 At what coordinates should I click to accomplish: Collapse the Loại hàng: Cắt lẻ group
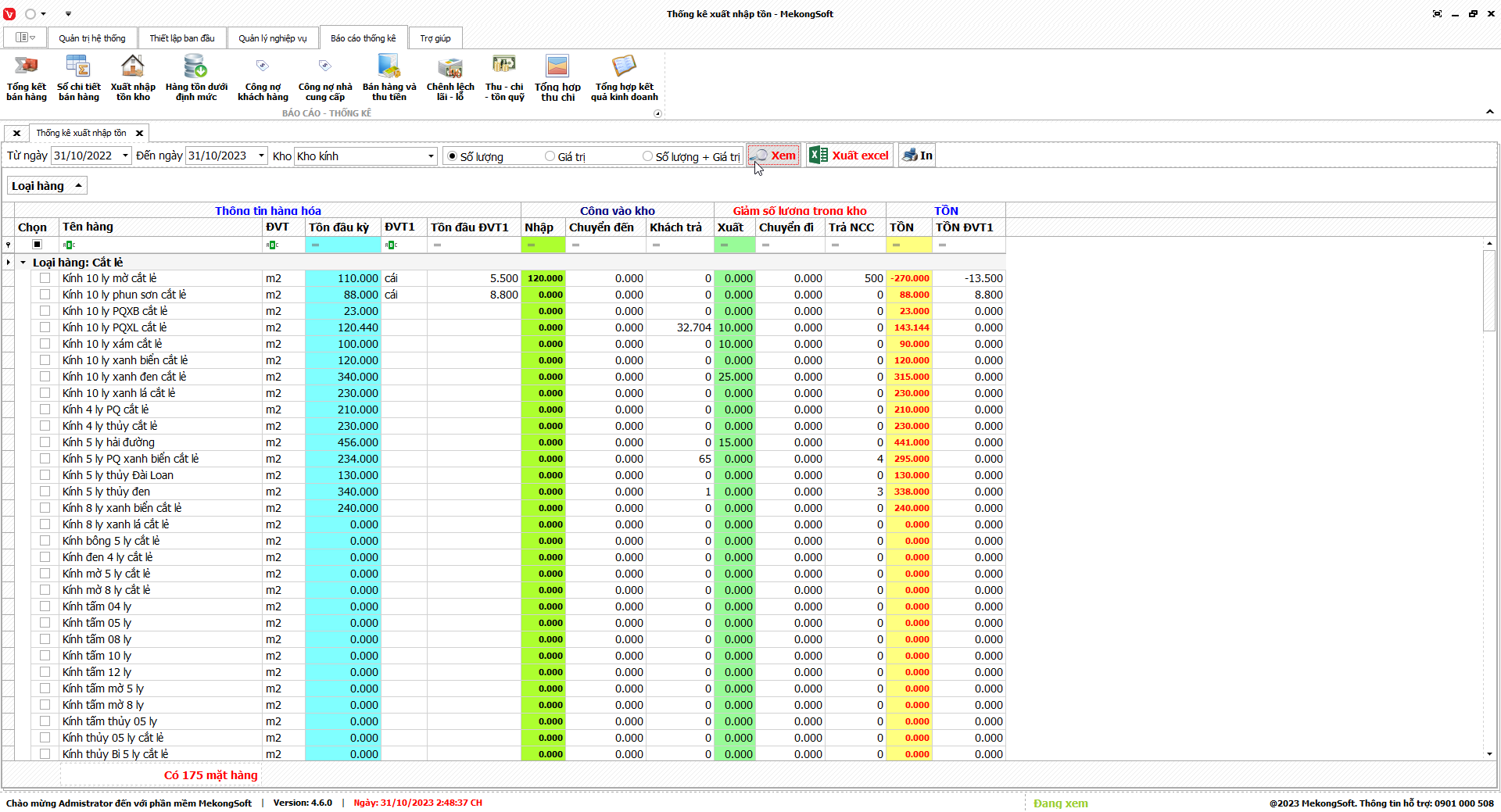tap(23, 263)
